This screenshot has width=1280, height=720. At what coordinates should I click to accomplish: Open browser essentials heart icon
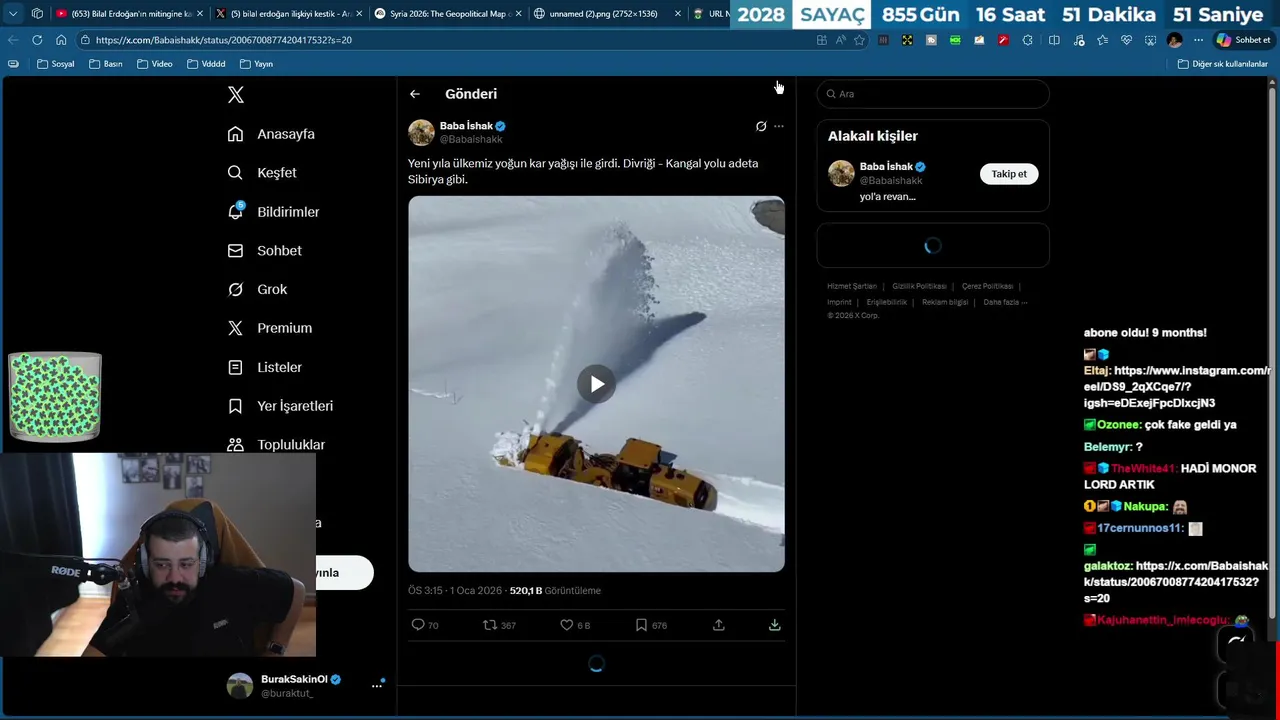[x=1126, y=40]
